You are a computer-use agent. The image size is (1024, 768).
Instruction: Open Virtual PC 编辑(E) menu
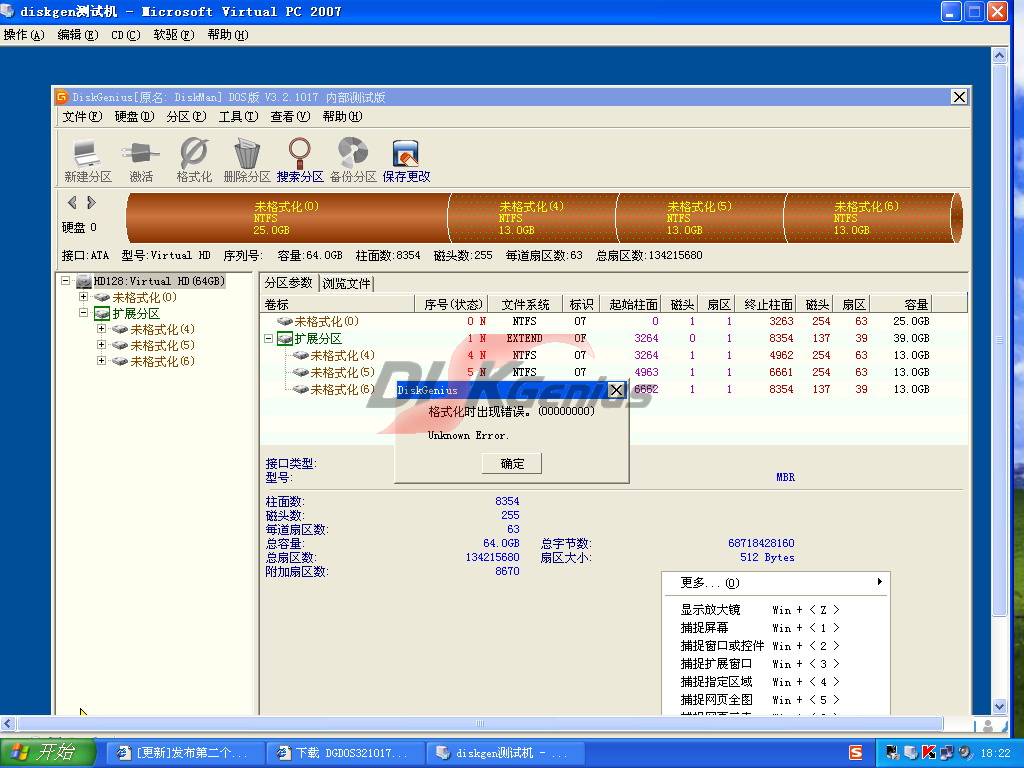(x=78, y=35)
